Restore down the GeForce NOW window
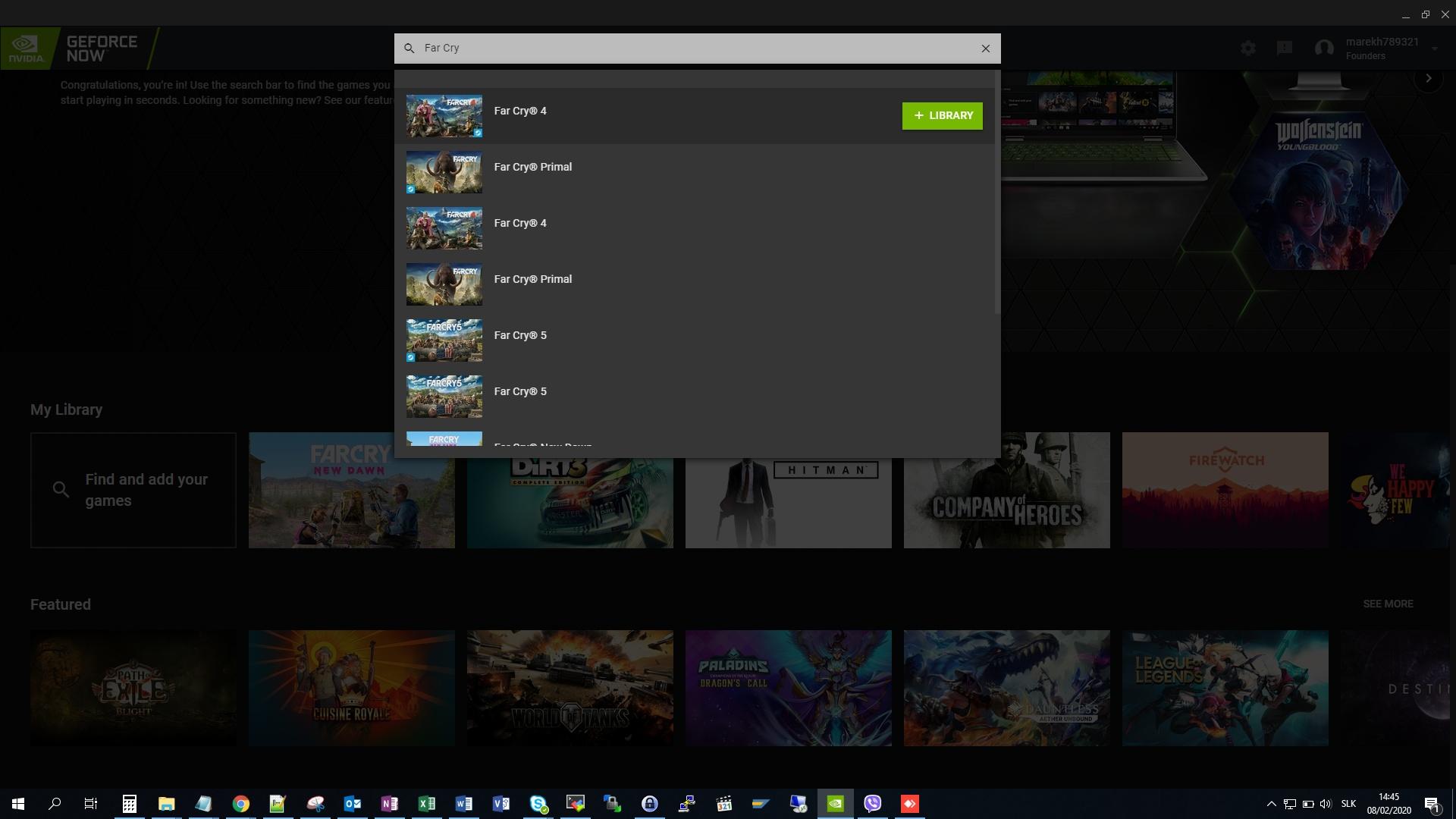1456x819 pixels. tap(1425, 14)
